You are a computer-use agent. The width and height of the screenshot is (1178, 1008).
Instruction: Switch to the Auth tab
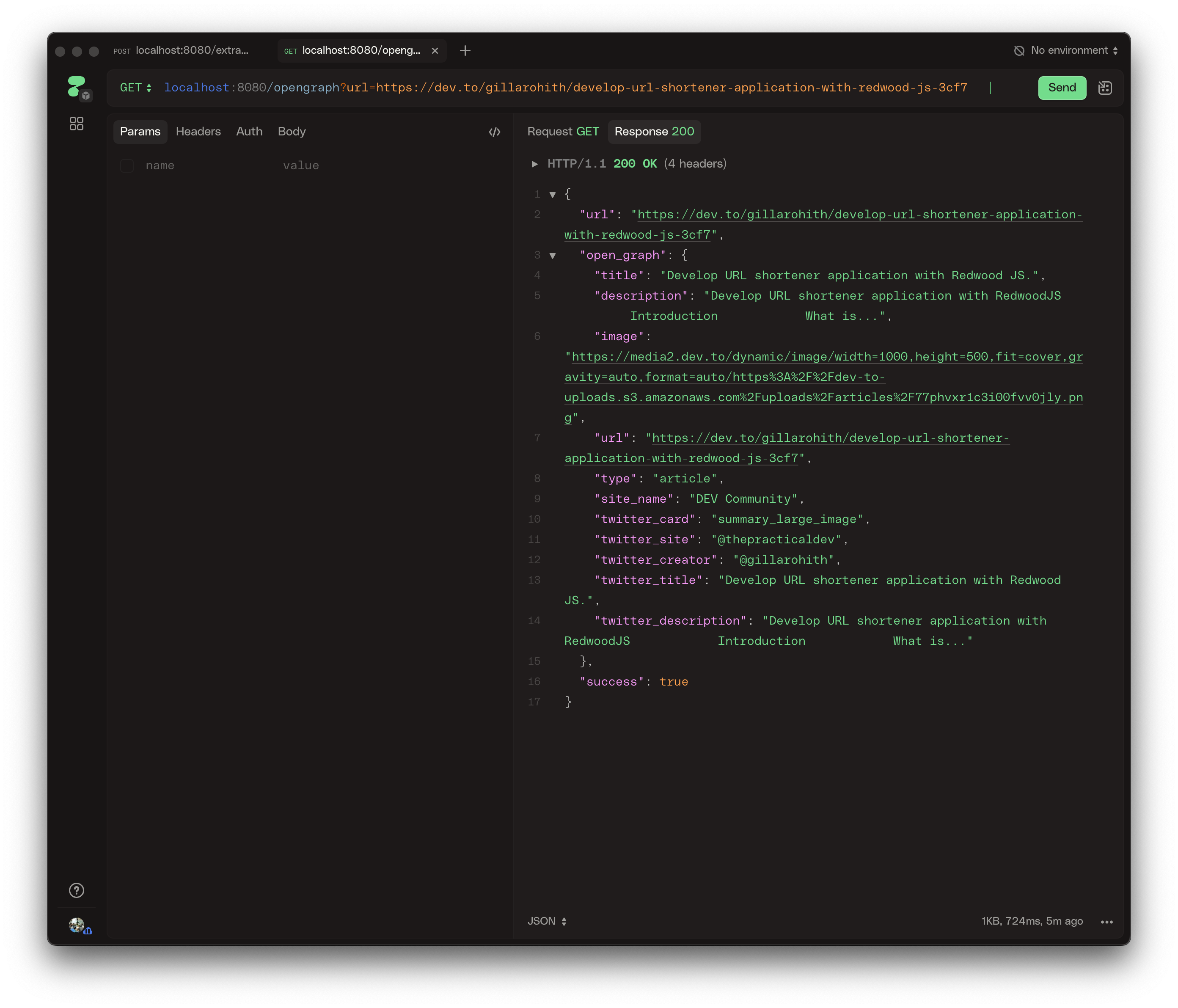click(x=249, y=131)
